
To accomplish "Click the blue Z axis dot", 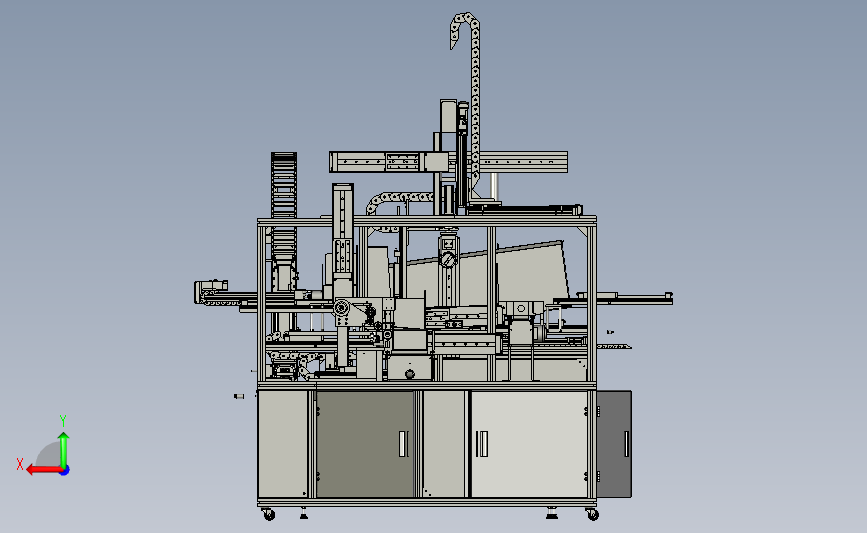I will (x=65, y=471).
